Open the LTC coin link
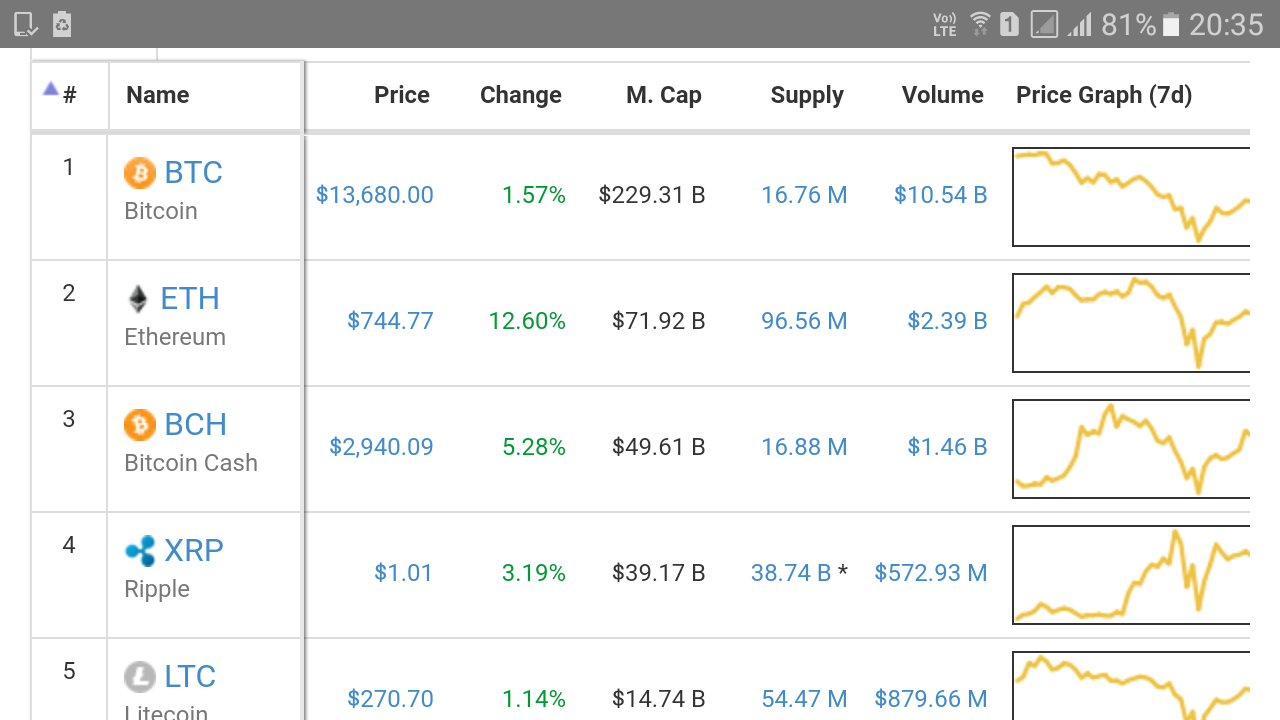Image resolution: width=1280 pixels, height=720 pixels. point(190,677)
